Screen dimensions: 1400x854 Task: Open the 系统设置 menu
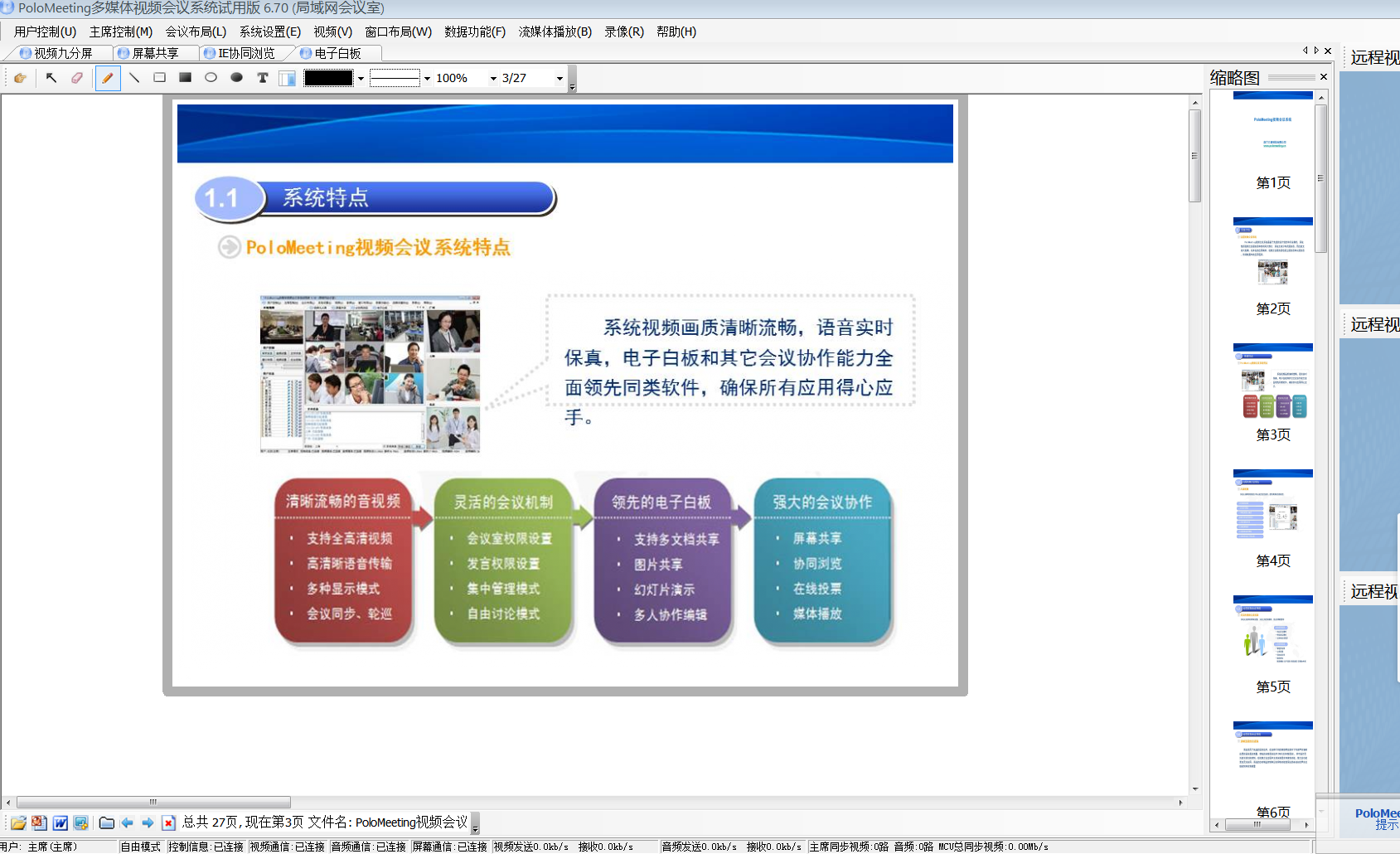tap(267, 32)
